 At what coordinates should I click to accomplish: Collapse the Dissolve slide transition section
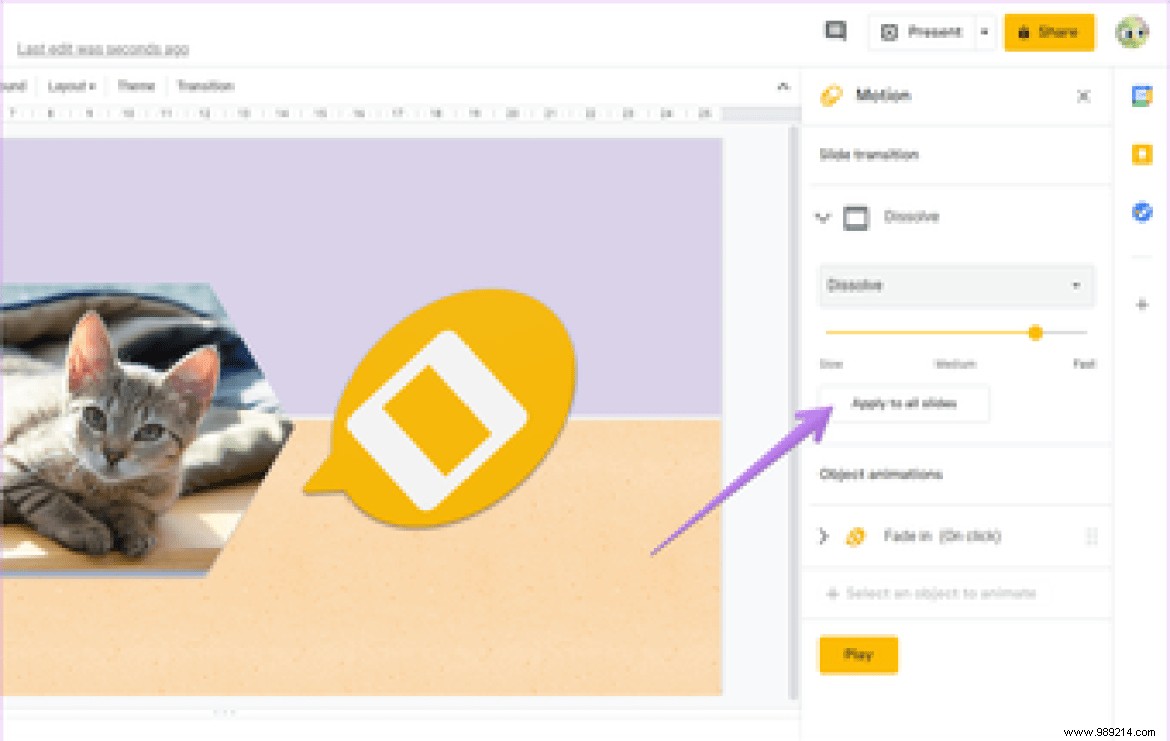point(823,217)
